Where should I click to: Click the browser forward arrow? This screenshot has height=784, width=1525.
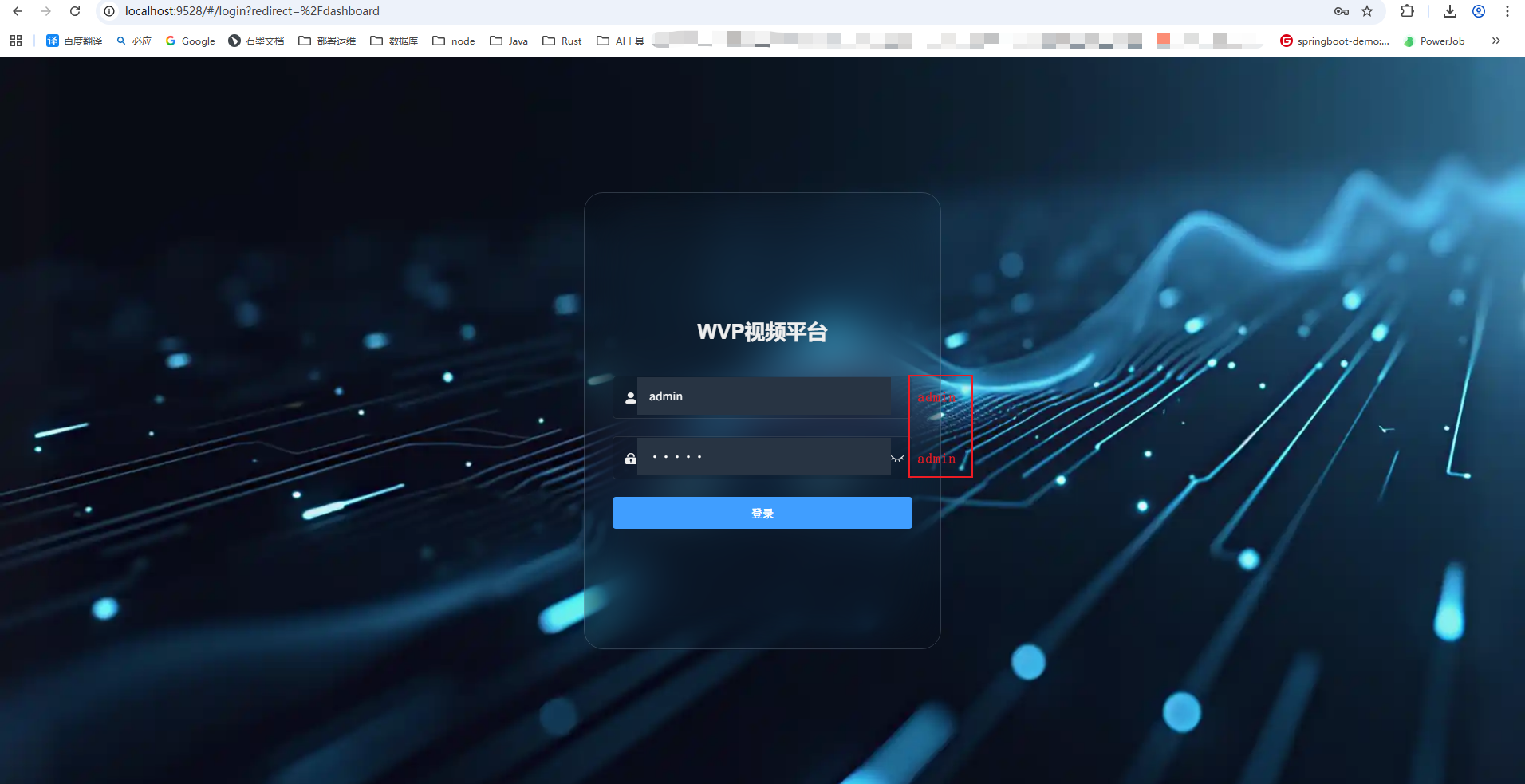(x=46, y=11)
